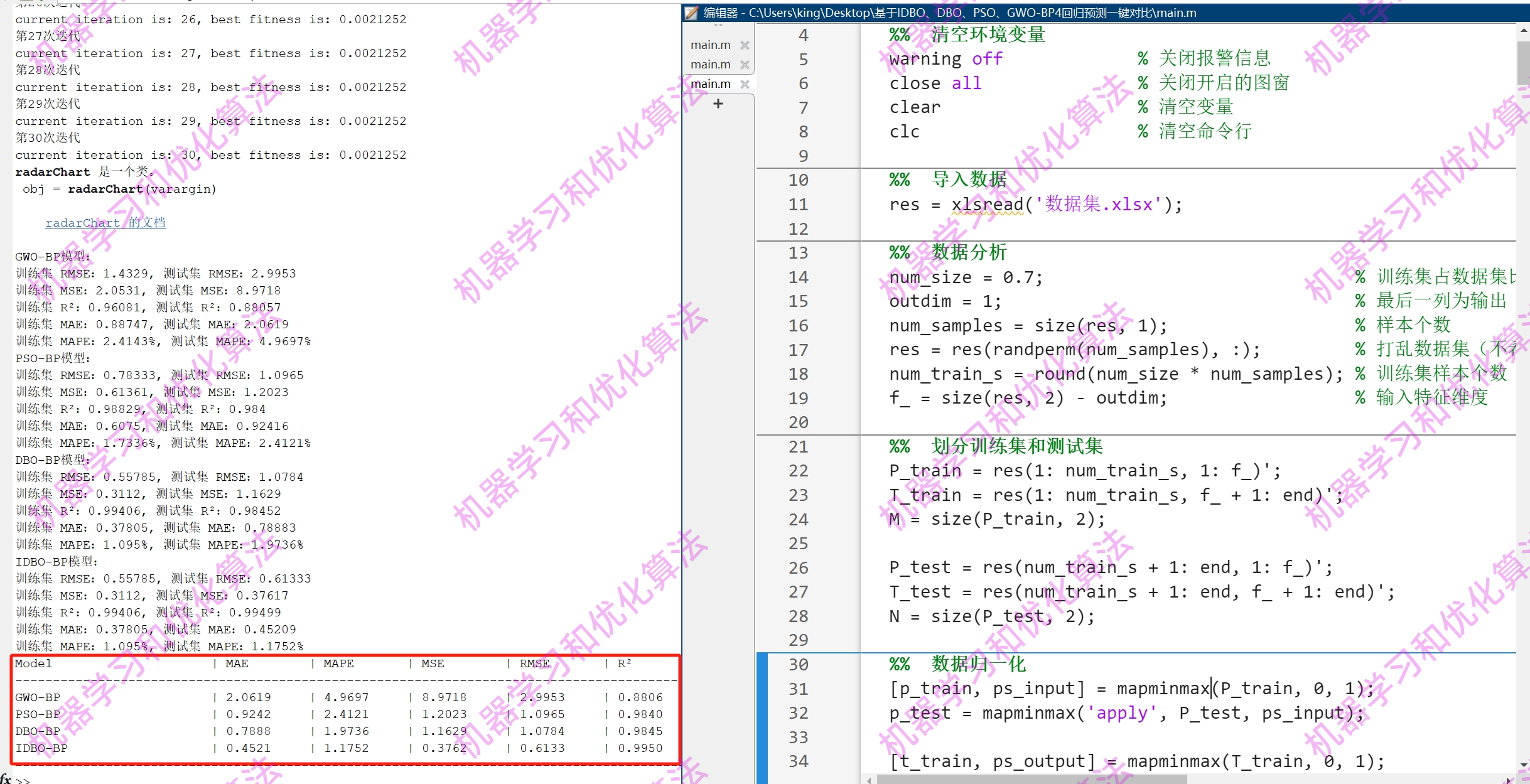Click the horizontal scrollbar right arrow
1530x784 pixels.
click(1508, 780)
